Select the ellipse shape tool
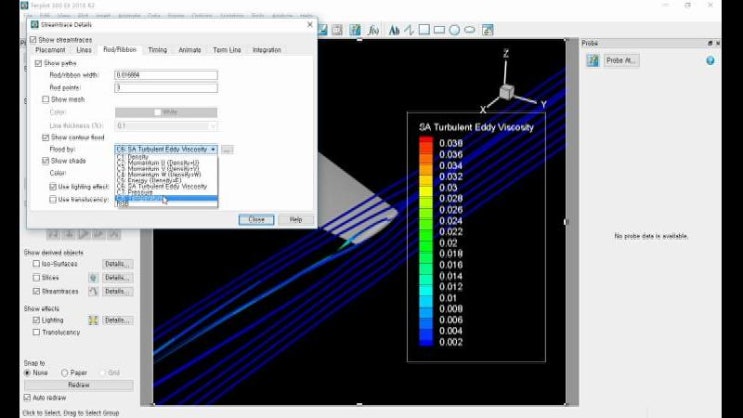Viewport: 743px width, 418px height. coord(470,30)
